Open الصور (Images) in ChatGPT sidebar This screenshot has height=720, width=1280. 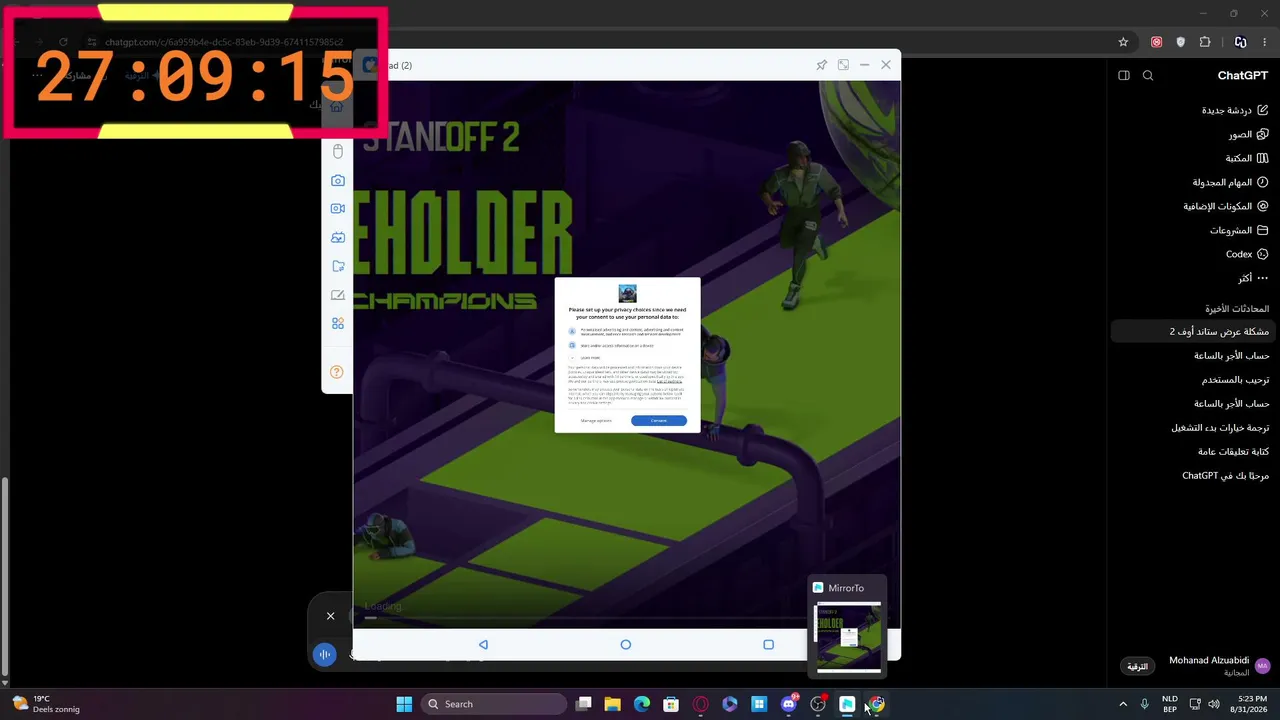click(x=1248, y=134)
